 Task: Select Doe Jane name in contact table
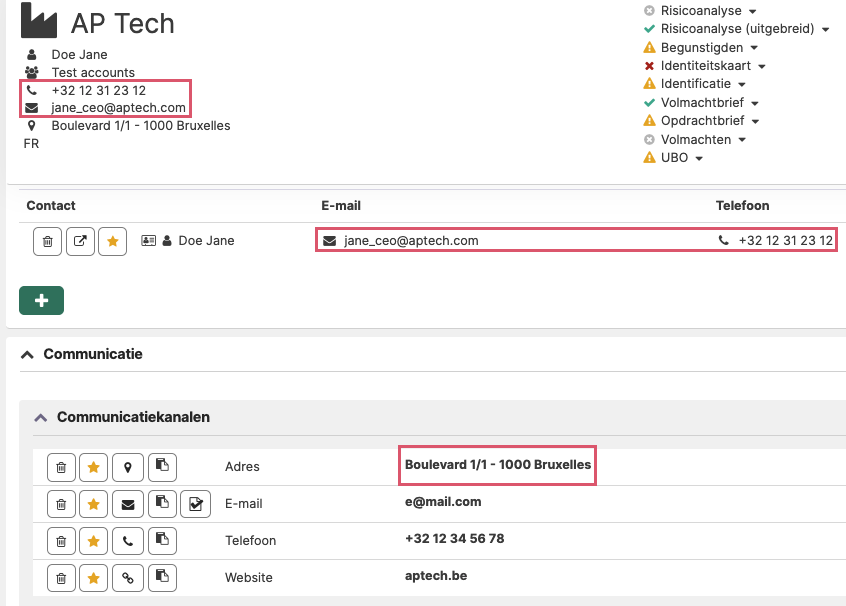(206, 241)
